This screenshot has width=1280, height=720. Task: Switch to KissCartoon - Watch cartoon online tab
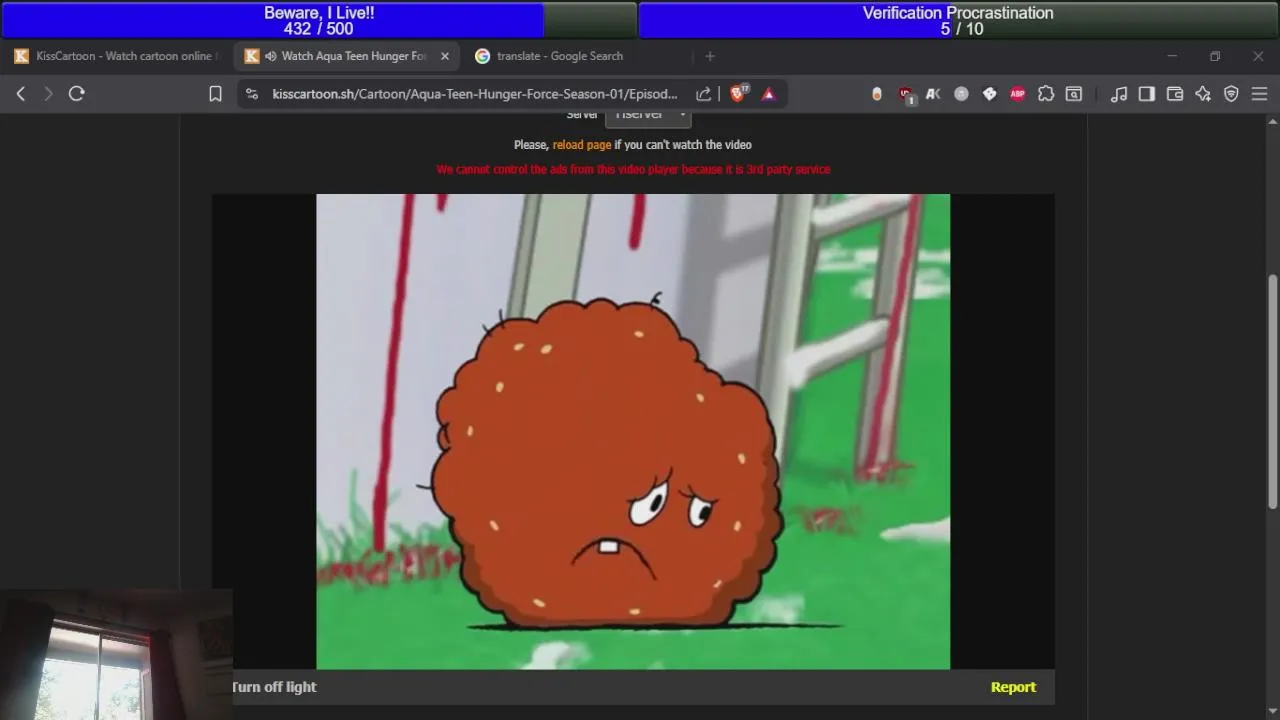116,56
